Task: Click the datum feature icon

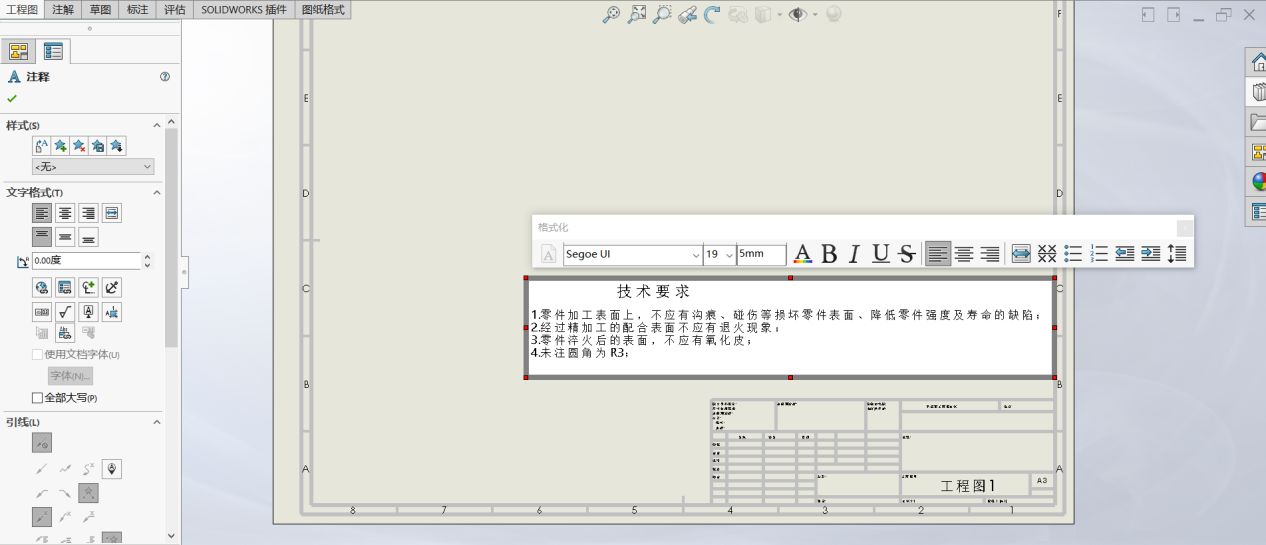Action: coord(89,311)
